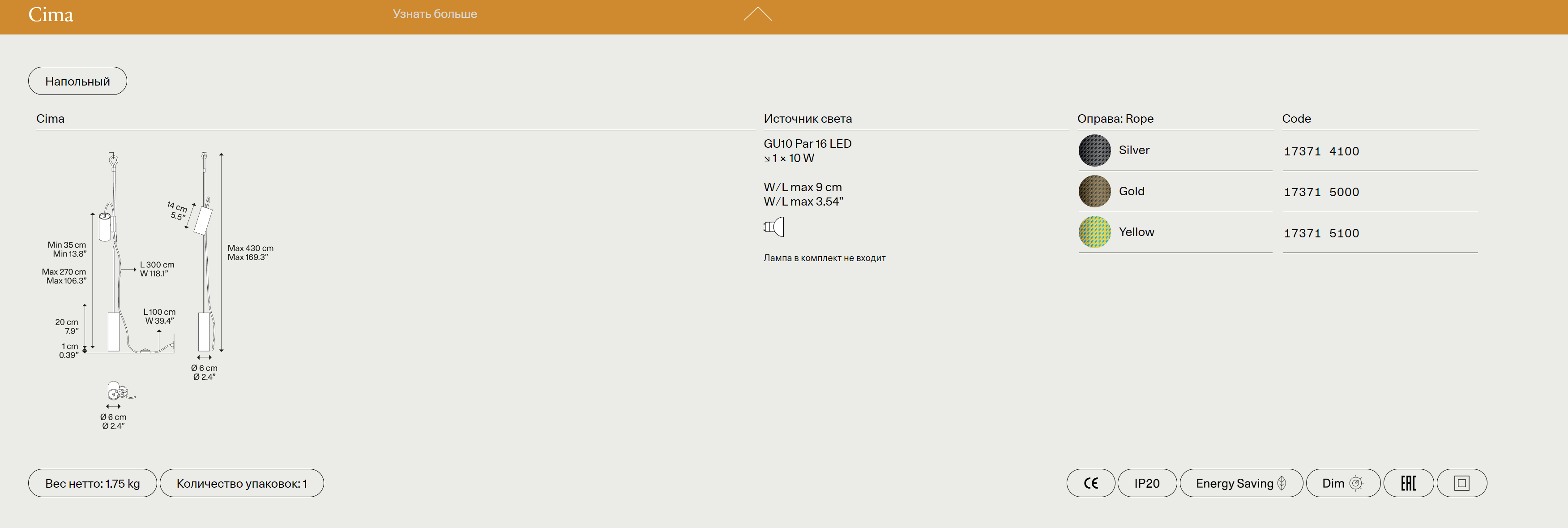Image resolution: width=1568 pixels, height=528 pixels.
Task: Select the 'Напольный' tab pill
Action: coord(77,81)
